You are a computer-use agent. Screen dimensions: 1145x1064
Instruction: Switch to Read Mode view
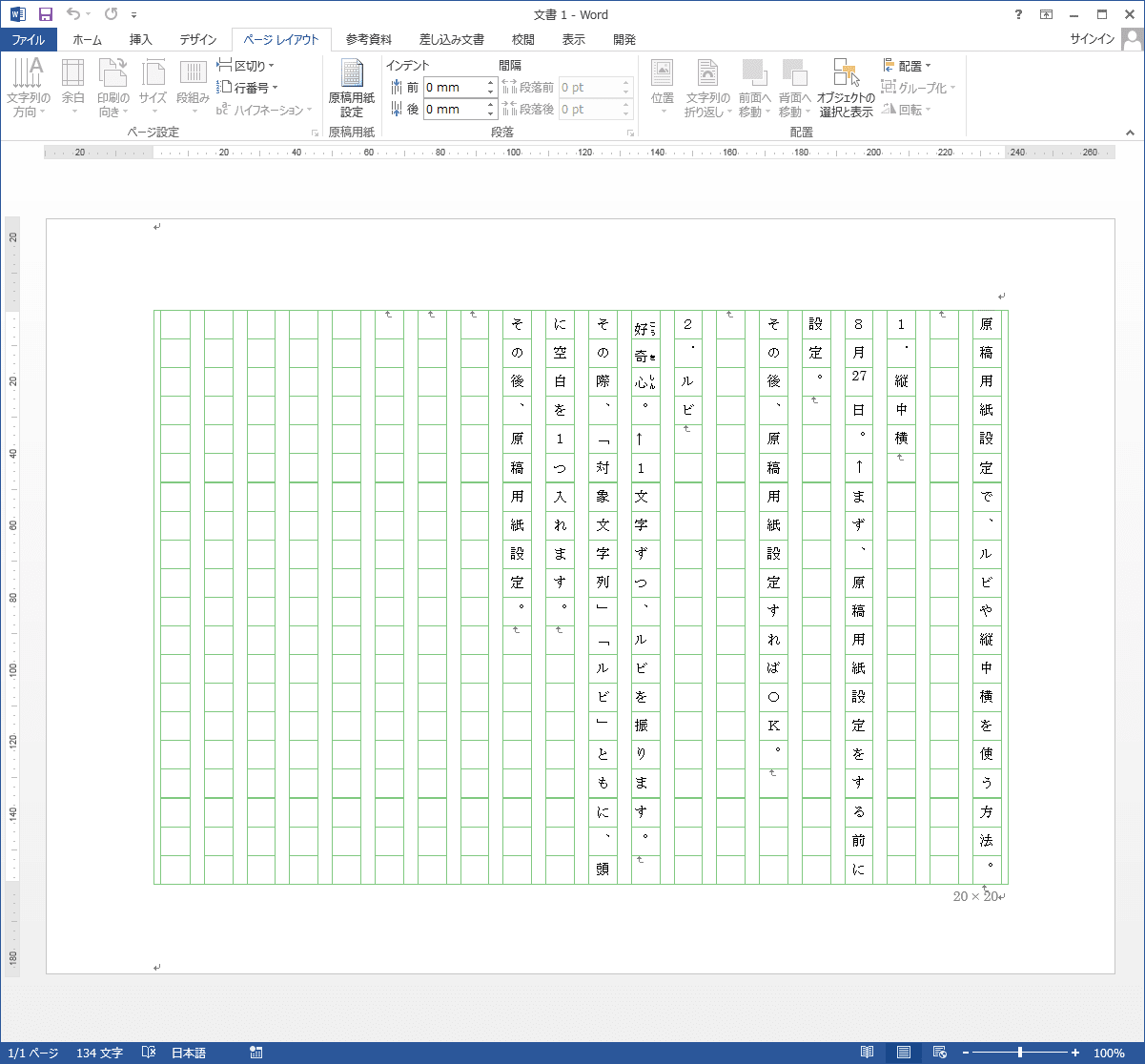[x=867, y=1053]
